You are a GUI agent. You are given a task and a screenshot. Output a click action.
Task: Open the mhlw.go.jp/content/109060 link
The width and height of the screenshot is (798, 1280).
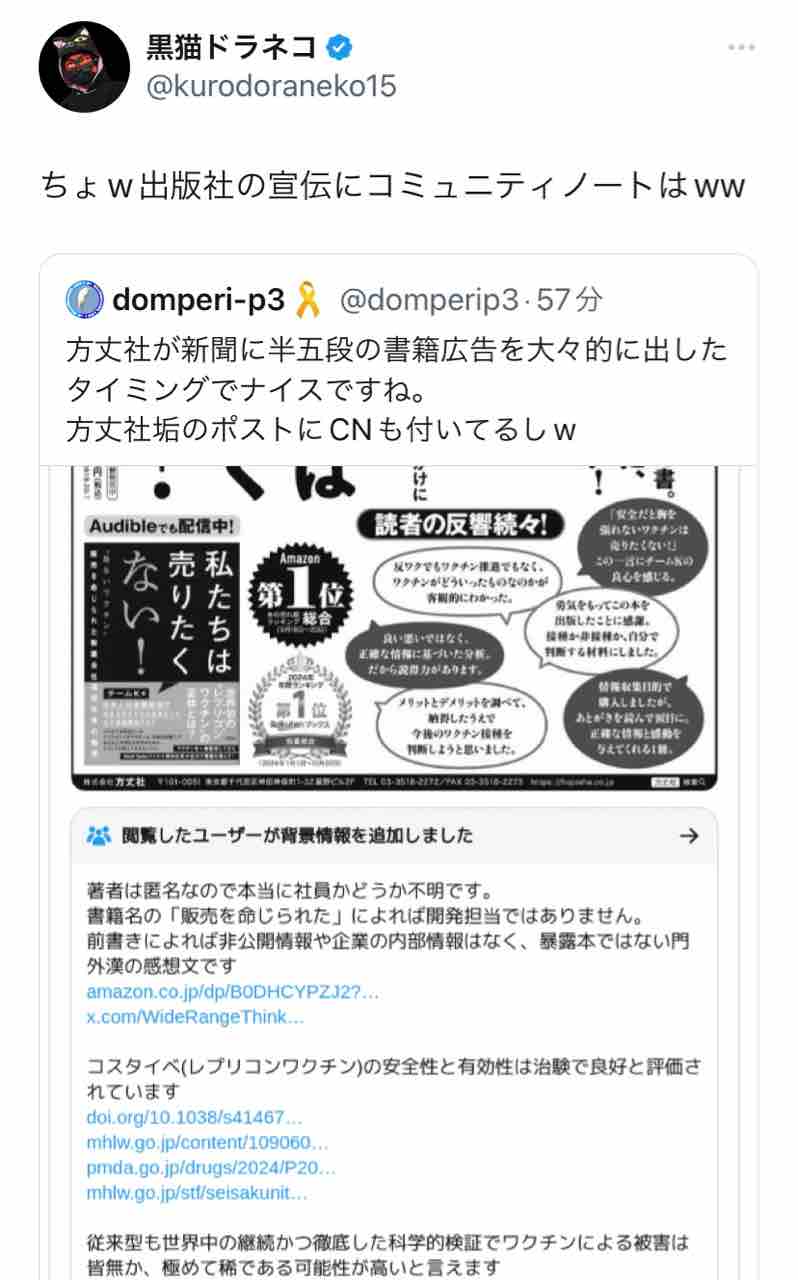[207, 1141]
